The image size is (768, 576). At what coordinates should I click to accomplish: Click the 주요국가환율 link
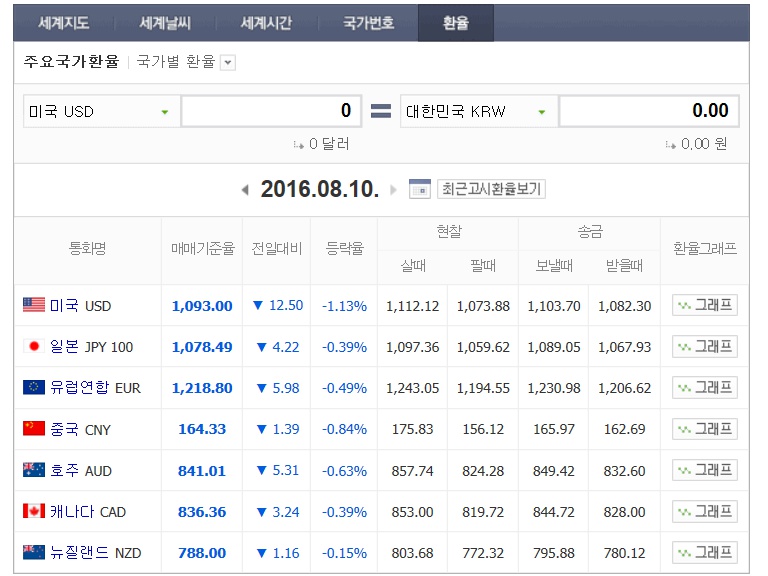pos(69,62)
